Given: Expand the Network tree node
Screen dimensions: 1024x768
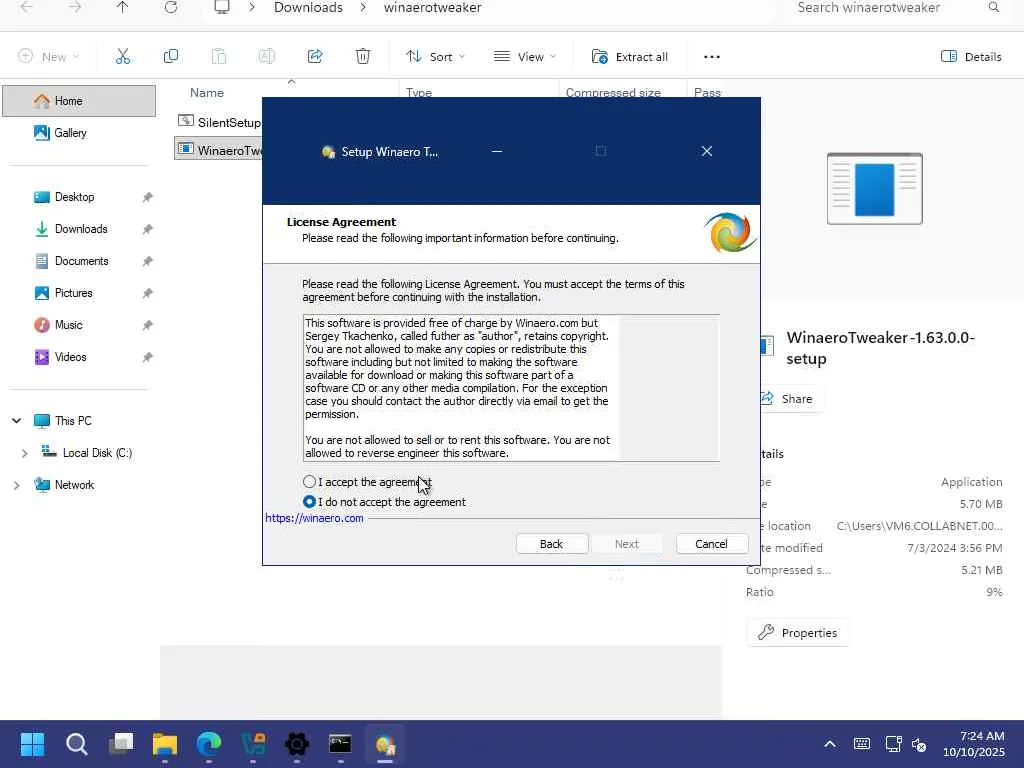Looking at the screenshot, I should click(x=16, y=485).
